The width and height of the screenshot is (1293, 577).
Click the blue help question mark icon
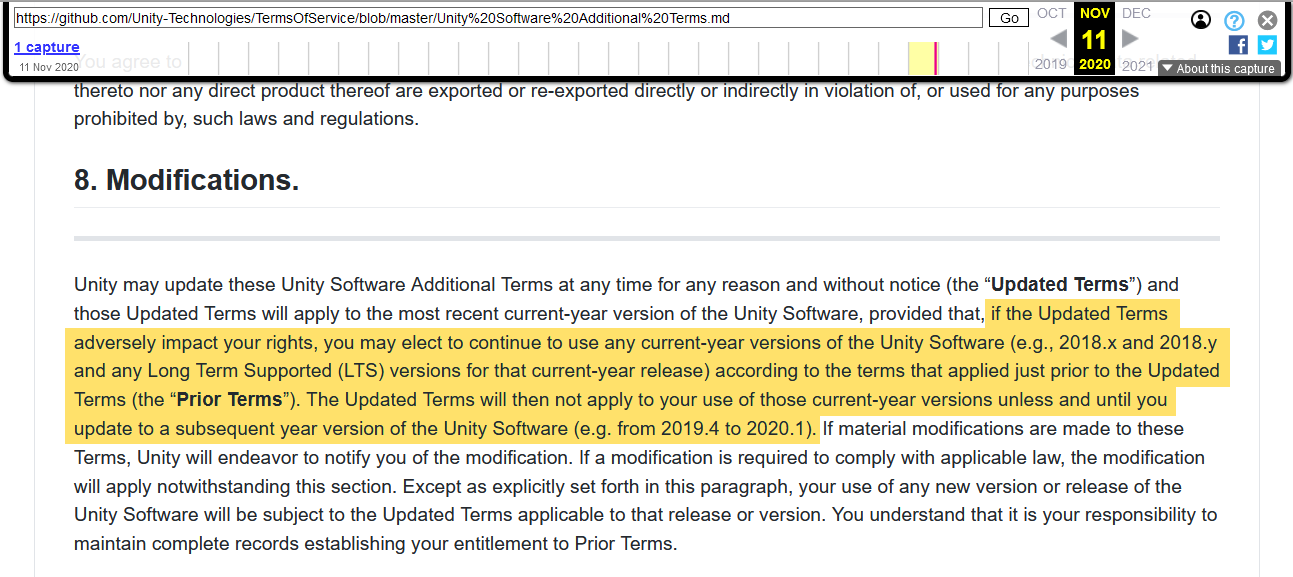tap(1234, 20)
